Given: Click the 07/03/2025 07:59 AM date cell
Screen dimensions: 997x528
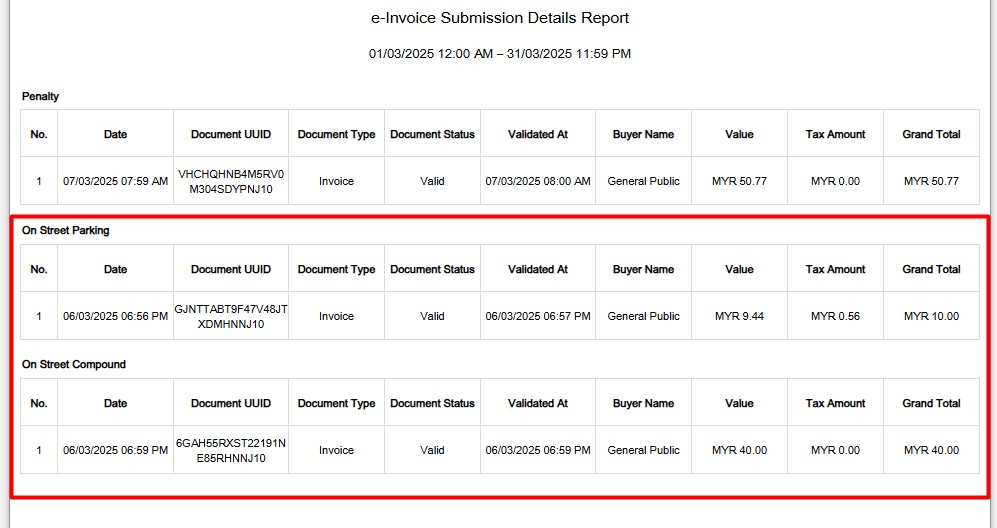Looking at the screenshot, I should [115, 181].
